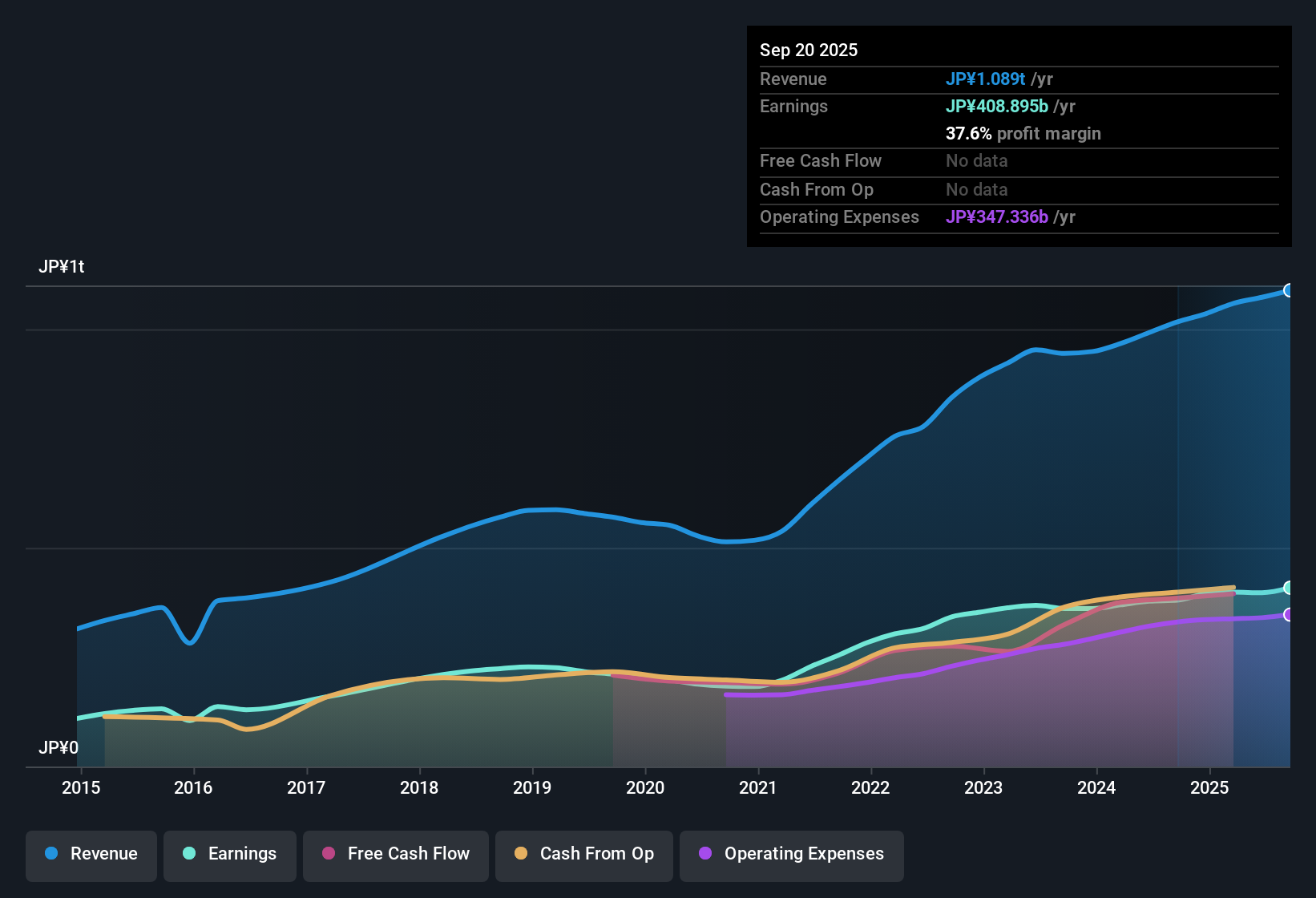This screenshot has width=1316, height=898.
Task: Click the JP¥1.089t revenue value
Action: pyautogui.click(x=986, y=79)
